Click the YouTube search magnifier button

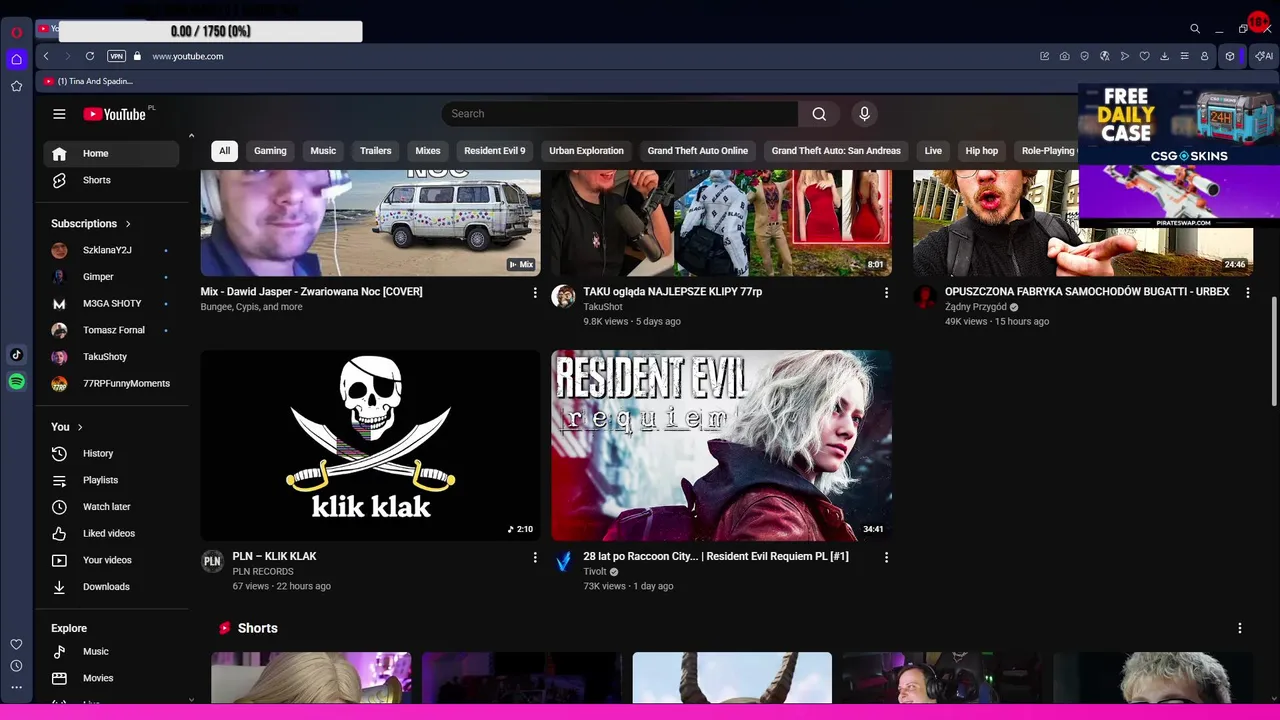click(819, 114)
